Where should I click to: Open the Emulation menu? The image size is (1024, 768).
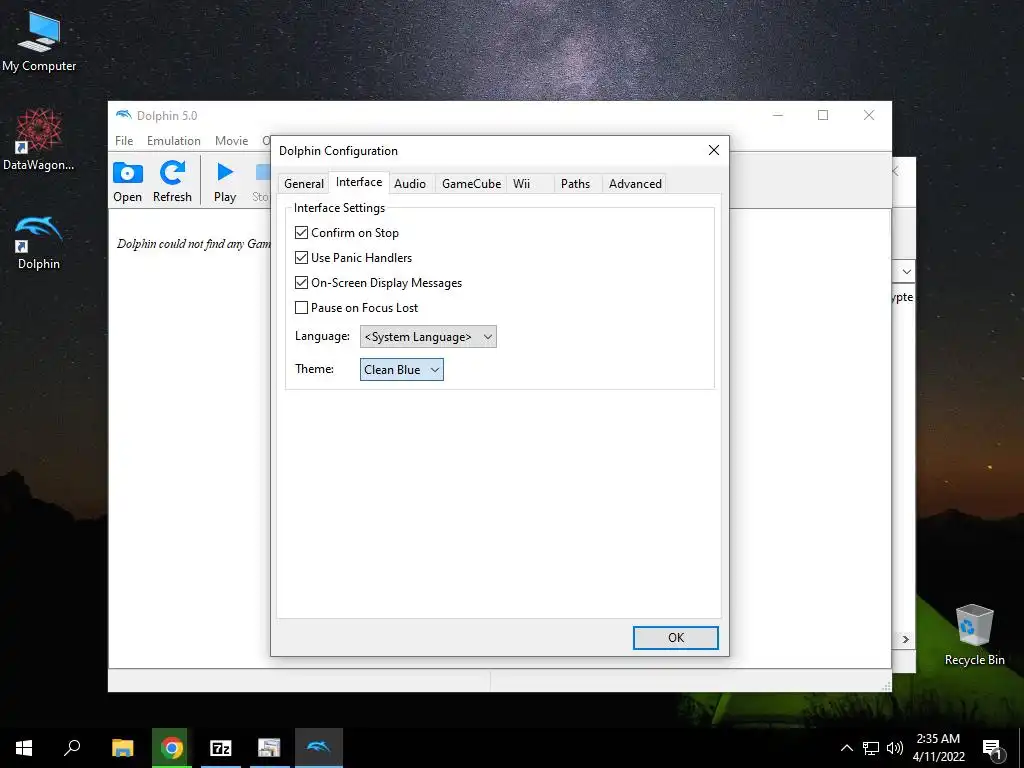[x=174, y=140]
